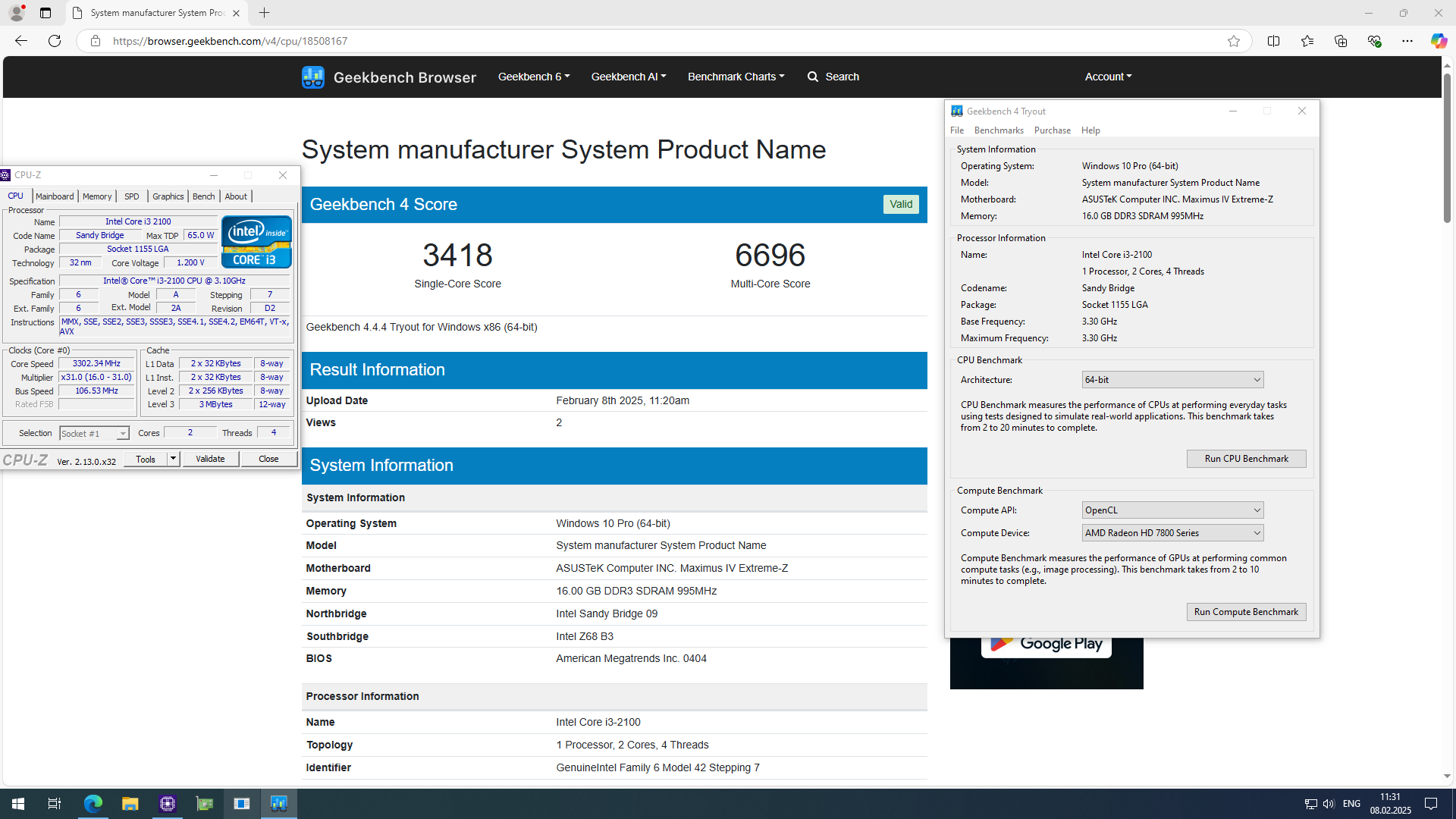This screenshot has width=1456, height=819.
Task: Expand the CPU-Z Tools dropdown arrow
Action: coord(173,459)
